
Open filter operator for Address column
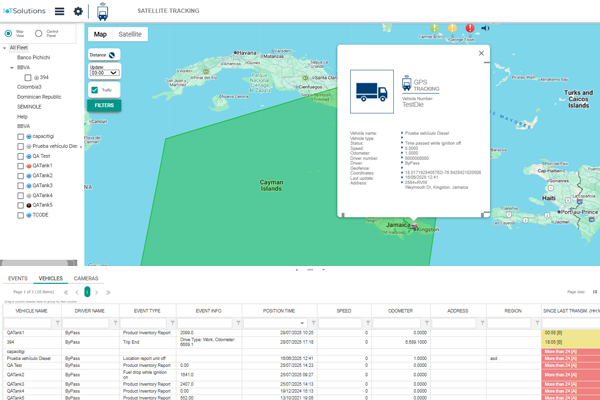click(x=483, y=323)
